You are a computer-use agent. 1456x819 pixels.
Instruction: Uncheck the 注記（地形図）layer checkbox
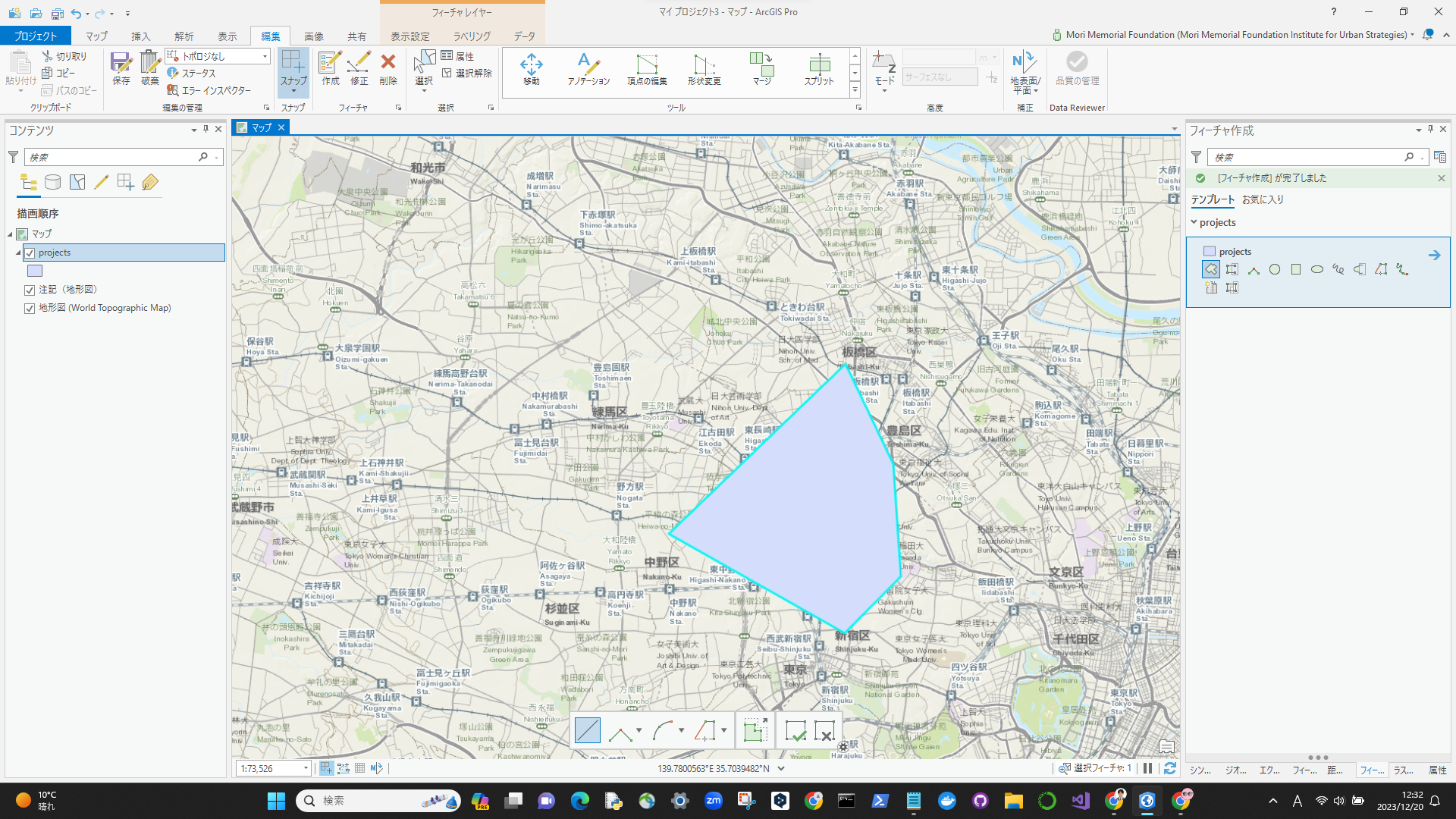click(30, 290)
